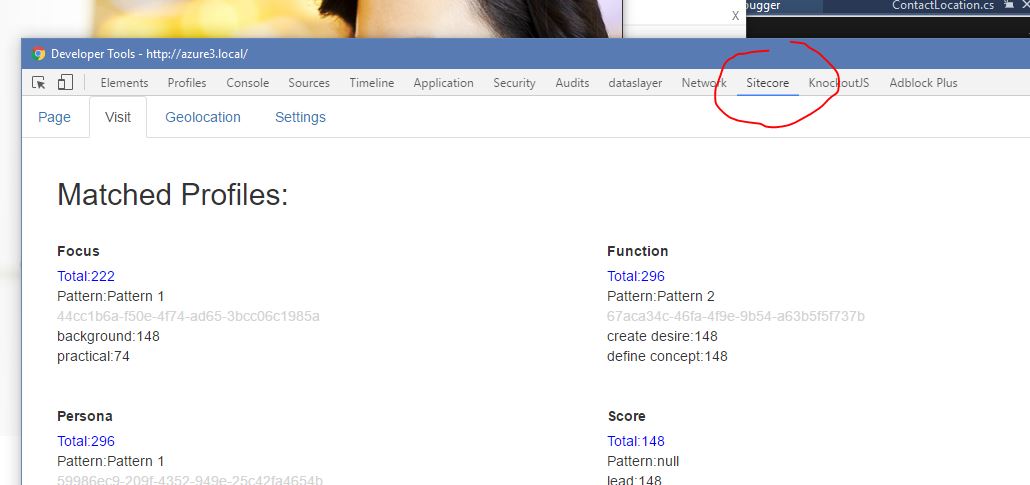Image resolution: width=1030 pixels, height=485 pixels.
Task: Click GUID 44cc1b6a-f50e-4f74-ad65-3bcc06c1985a
Action: 189,317
